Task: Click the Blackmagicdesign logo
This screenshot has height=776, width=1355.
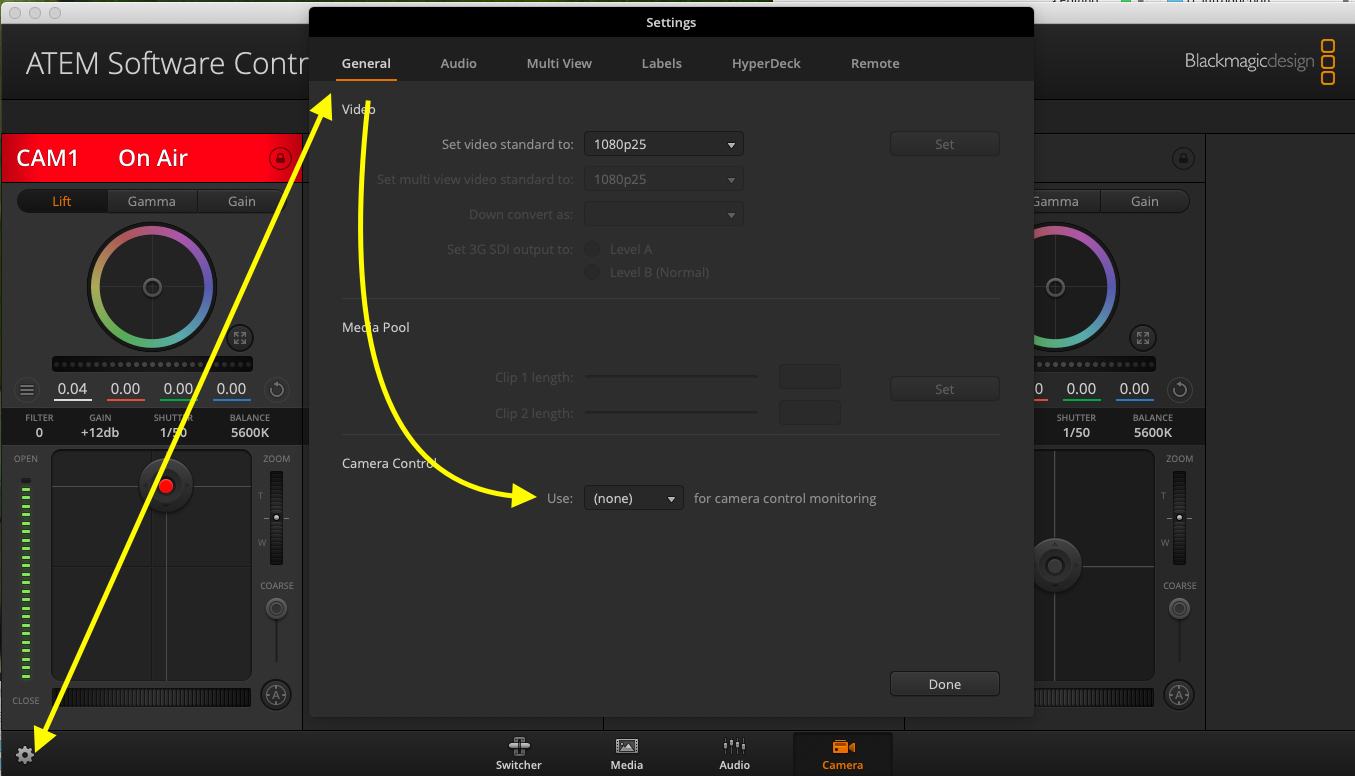Action: tap(1259, 62)
